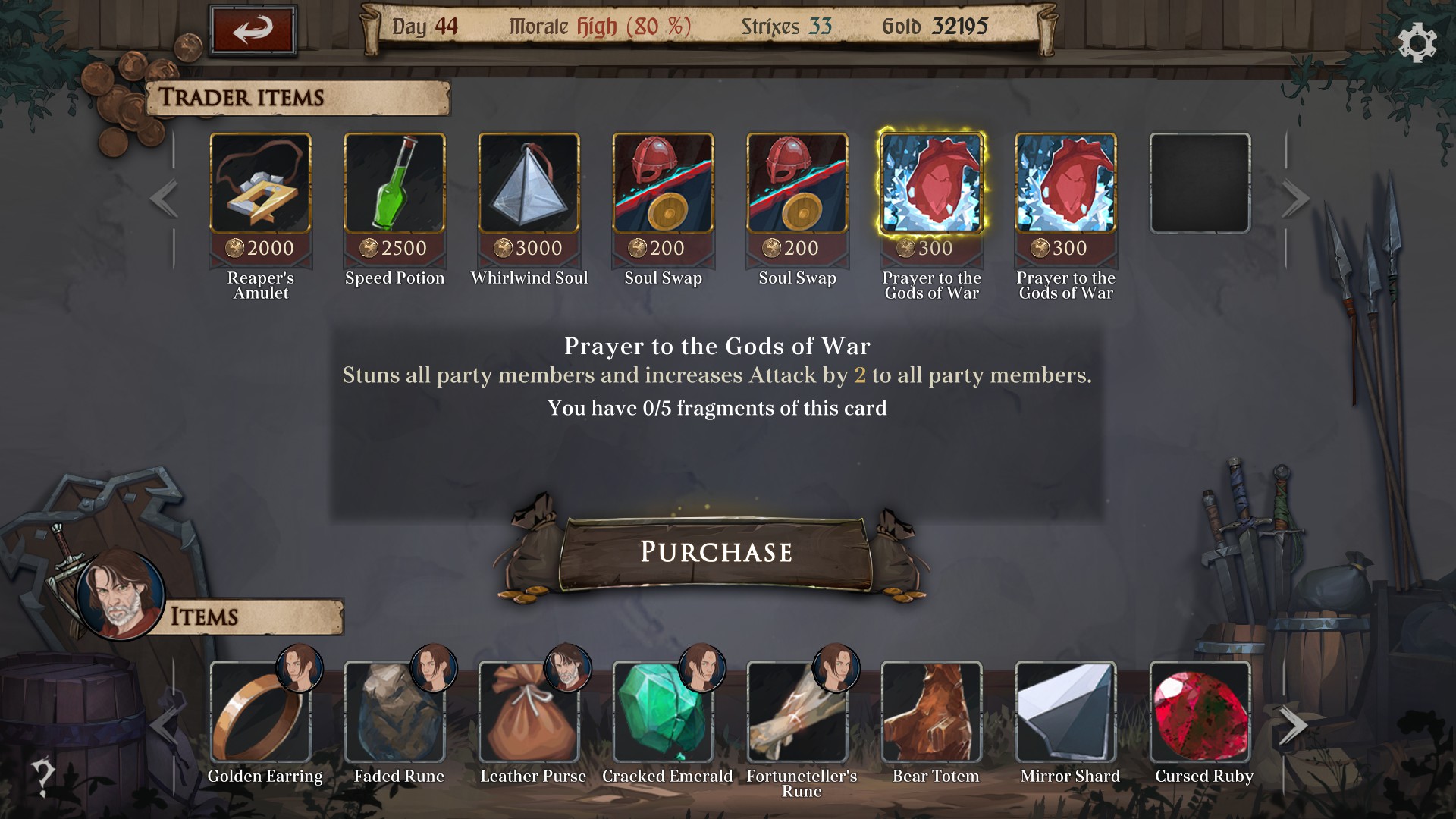Image resolution: width=1456 pixels, height=819 pixels.
Task: Select the Speed Potion bottle icon
Action: click(x=394, y=183)
